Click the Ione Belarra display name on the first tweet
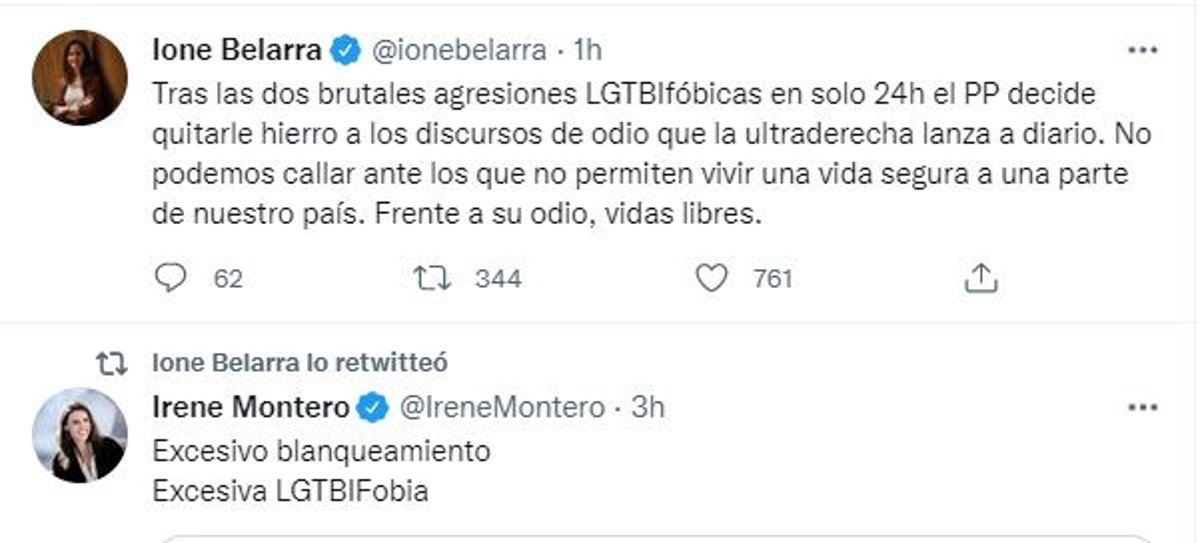The width and height of the screenshot is (1200, 543). pyautogui.click(x=237, y=50)
